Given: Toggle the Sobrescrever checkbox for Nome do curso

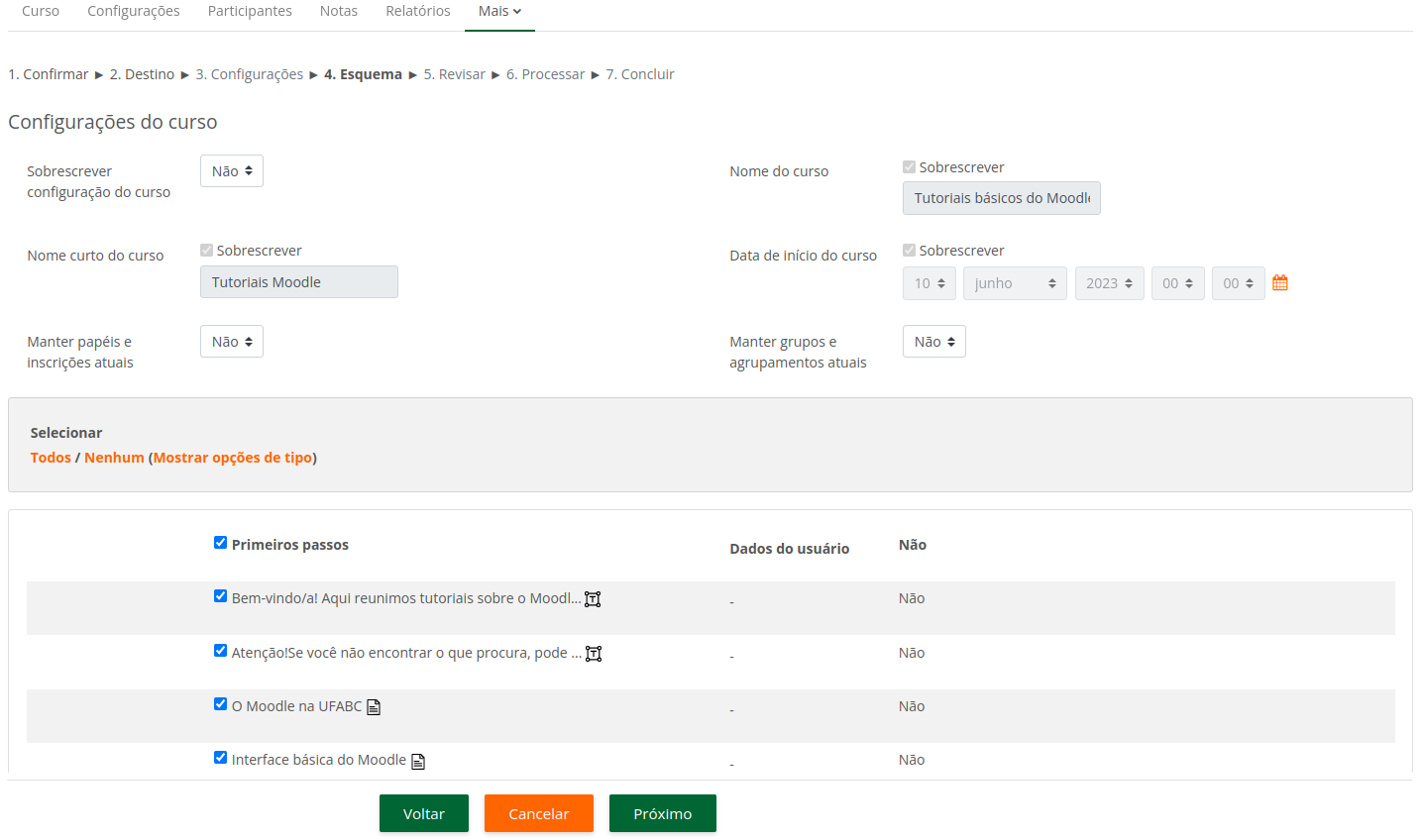Looking at the screenshot, I should click(x=909, y=166).
